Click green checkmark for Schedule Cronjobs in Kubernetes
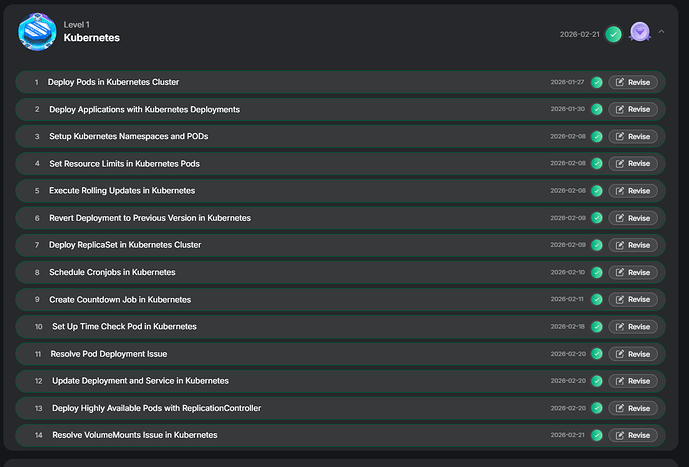The height and width of the screenshot is (467, 689). tap(597, 272)
